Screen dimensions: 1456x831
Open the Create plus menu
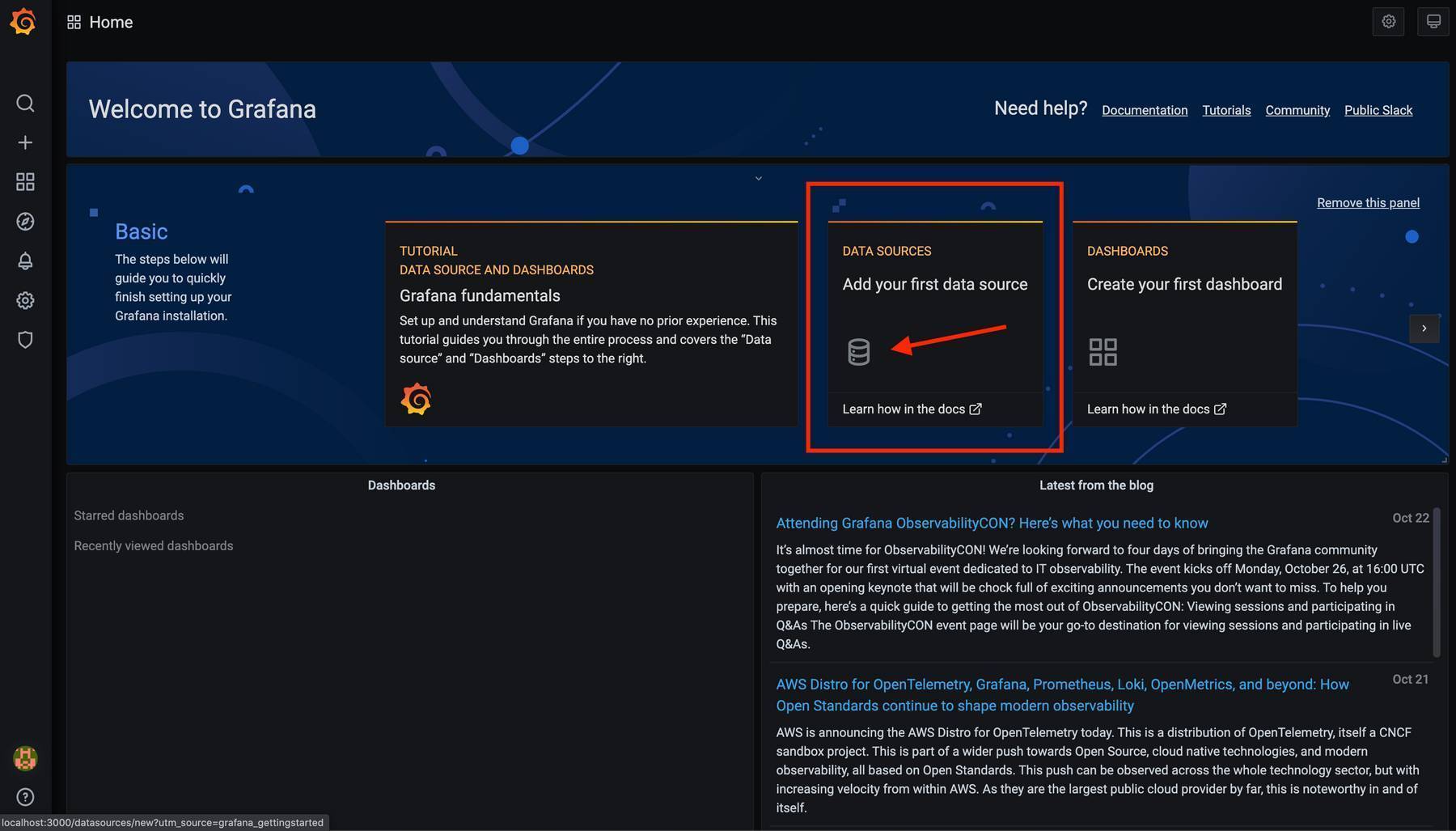pos(25,143)
